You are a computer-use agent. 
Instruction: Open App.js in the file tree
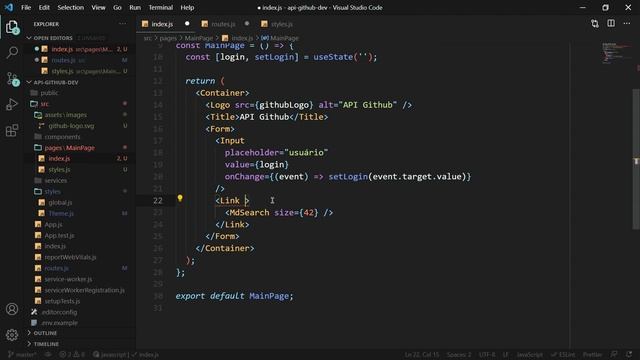point(53,224)
